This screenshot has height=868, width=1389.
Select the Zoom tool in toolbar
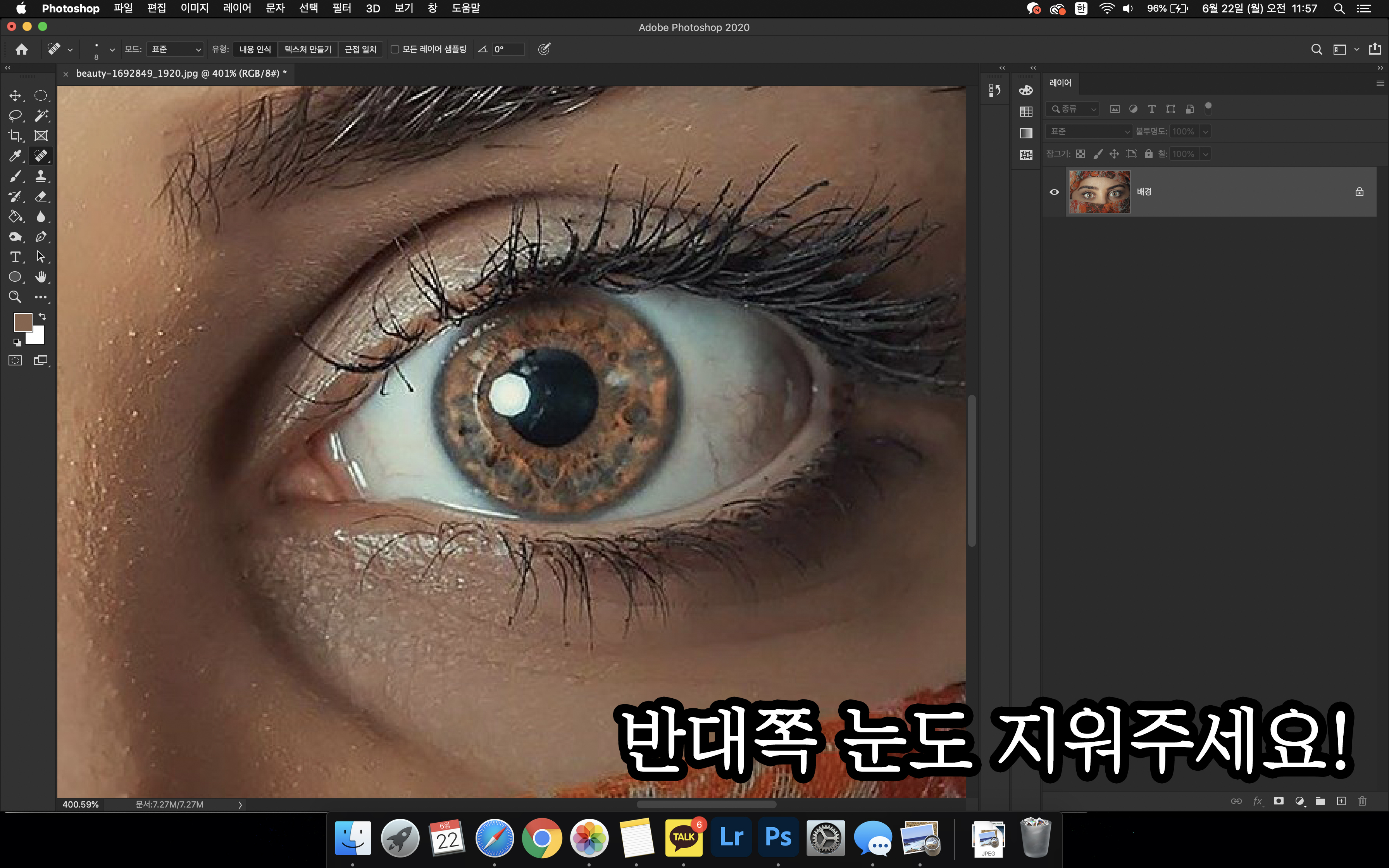[15, 297]
